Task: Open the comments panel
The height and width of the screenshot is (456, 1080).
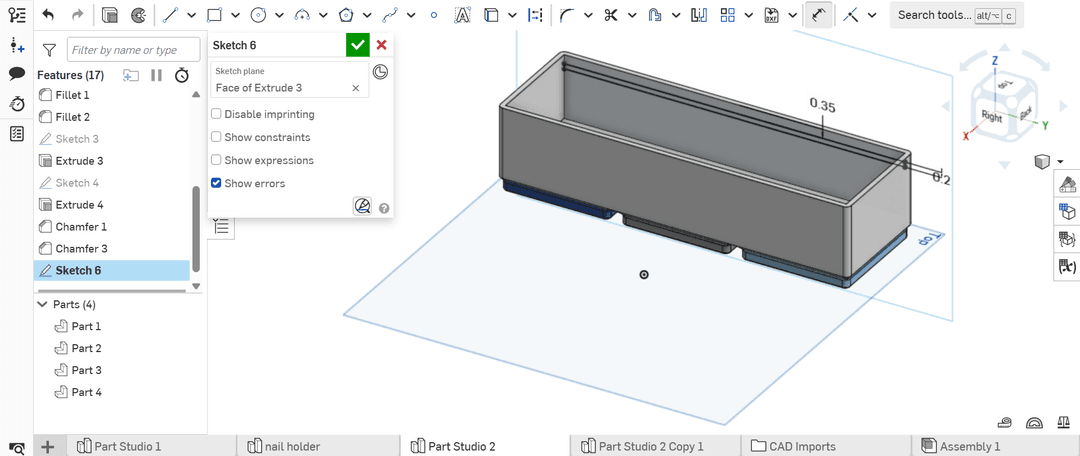Action: click(17, 74)
